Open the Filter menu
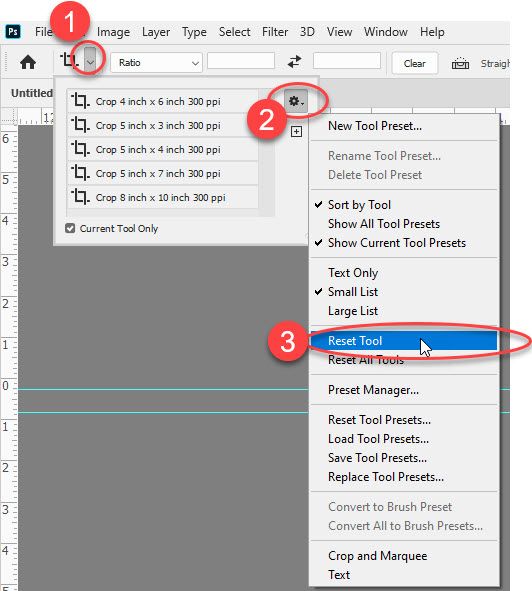 [275, 32]
